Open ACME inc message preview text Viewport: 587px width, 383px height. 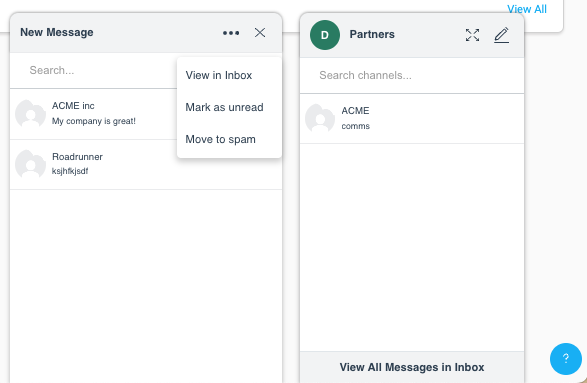[x=94, y=121]
